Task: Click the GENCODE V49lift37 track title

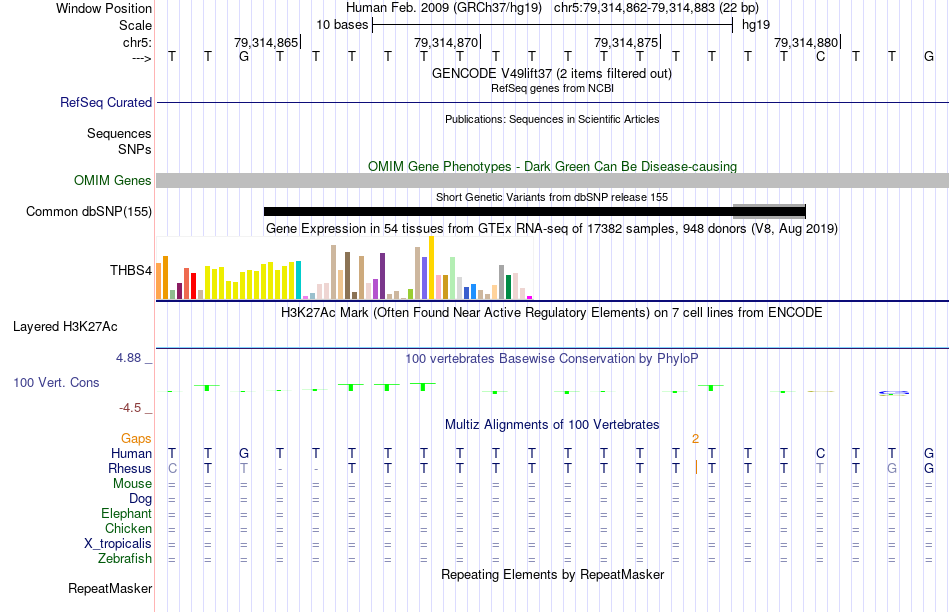Action: click(x=552, y=73)
